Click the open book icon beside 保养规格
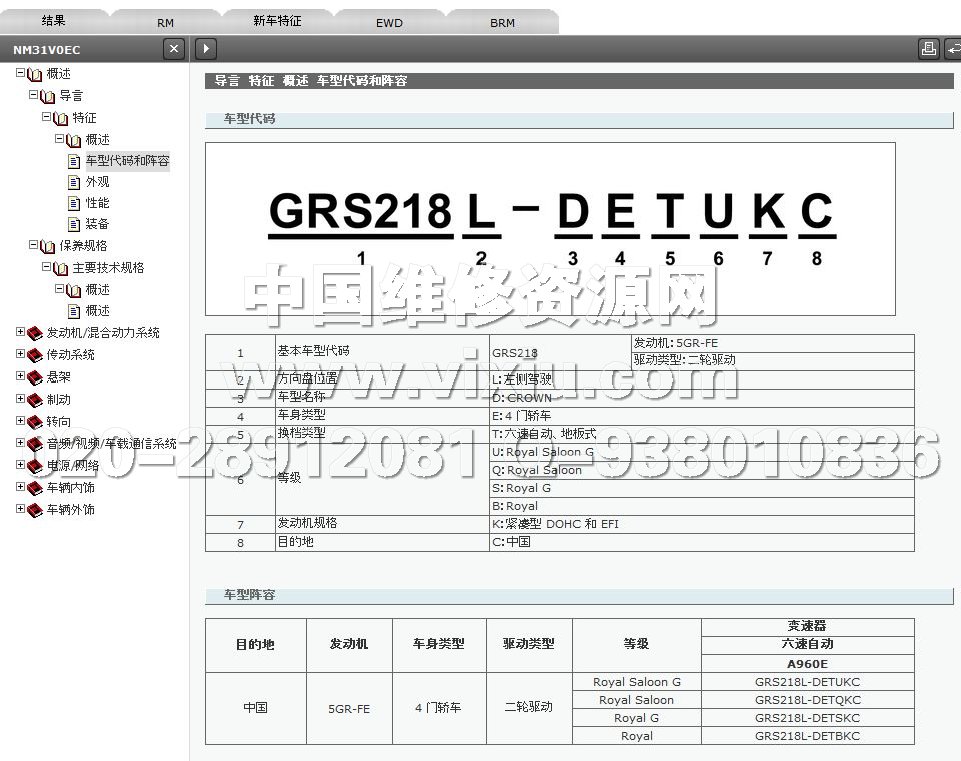This screenshot has height=761, width=961. [47, 246]
